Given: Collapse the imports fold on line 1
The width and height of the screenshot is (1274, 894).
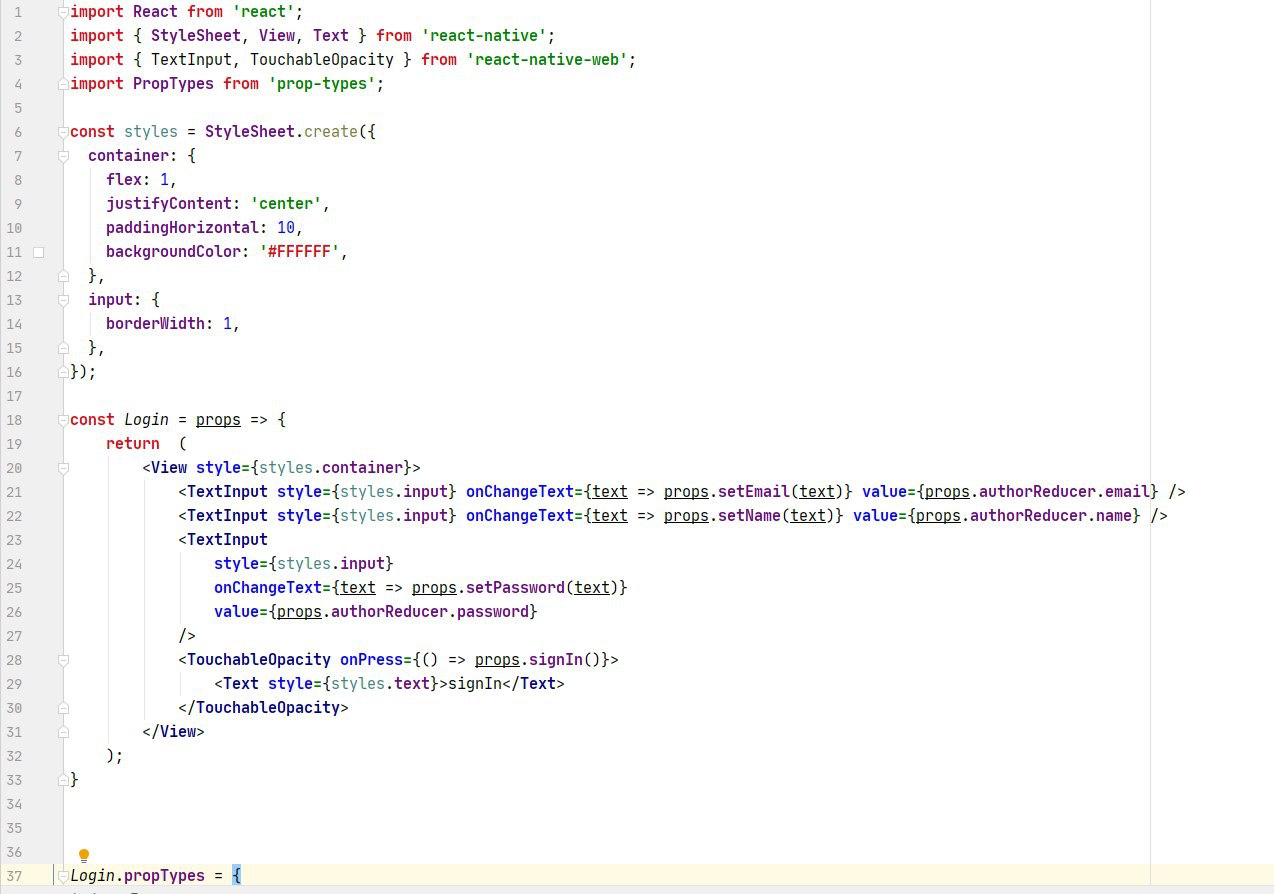Looking at the screenshot, I should [x=63, y=12].
